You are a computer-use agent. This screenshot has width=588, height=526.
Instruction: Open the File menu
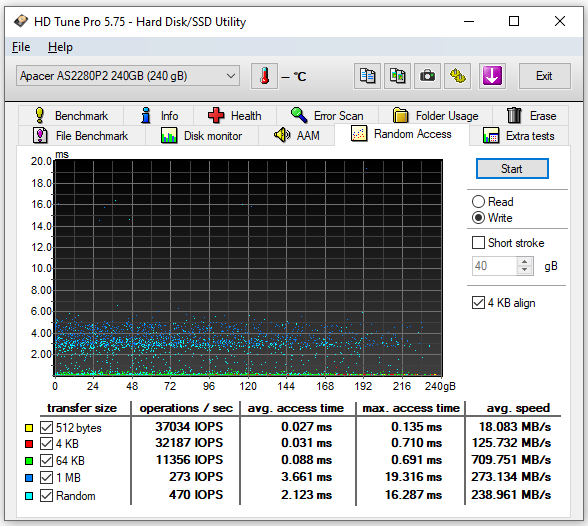click(x=21, y=47)
